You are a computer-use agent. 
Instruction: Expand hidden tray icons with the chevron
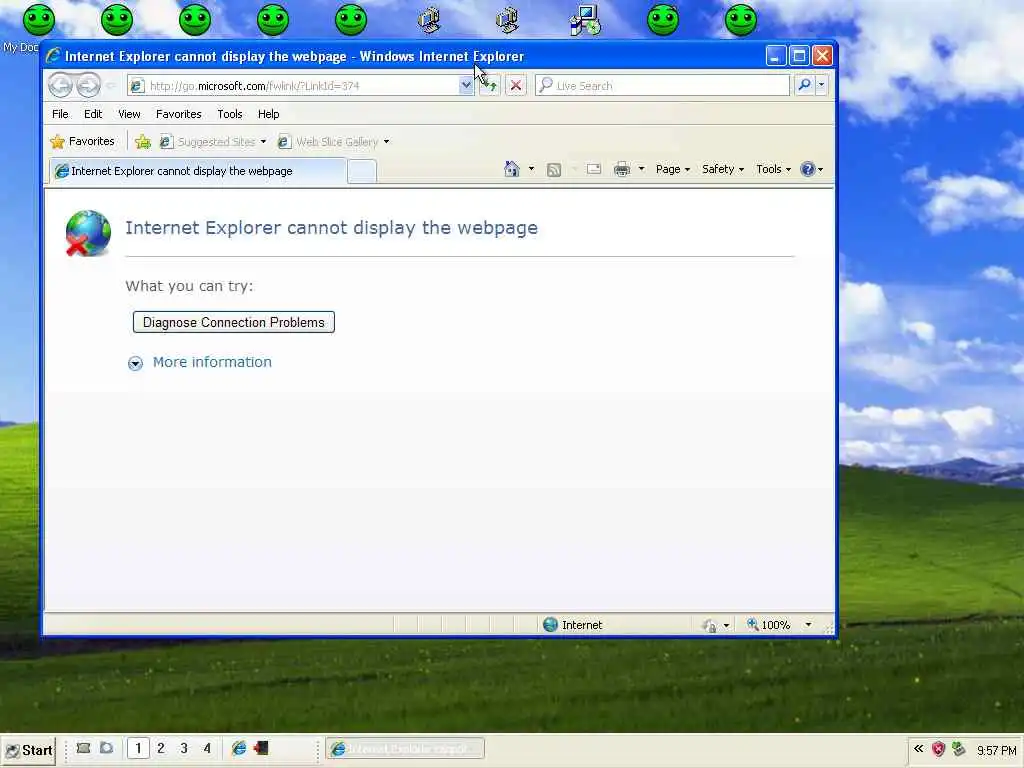pos(919,749)
